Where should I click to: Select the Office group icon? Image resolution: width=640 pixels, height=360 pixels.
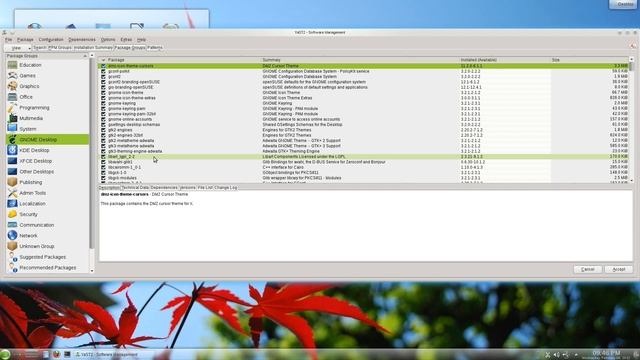[x=12, y=97]
